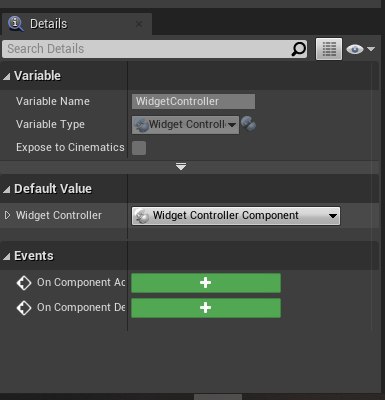Open the eye view options dropdown
The image size is (385, 400).
(x=361, y=49)
